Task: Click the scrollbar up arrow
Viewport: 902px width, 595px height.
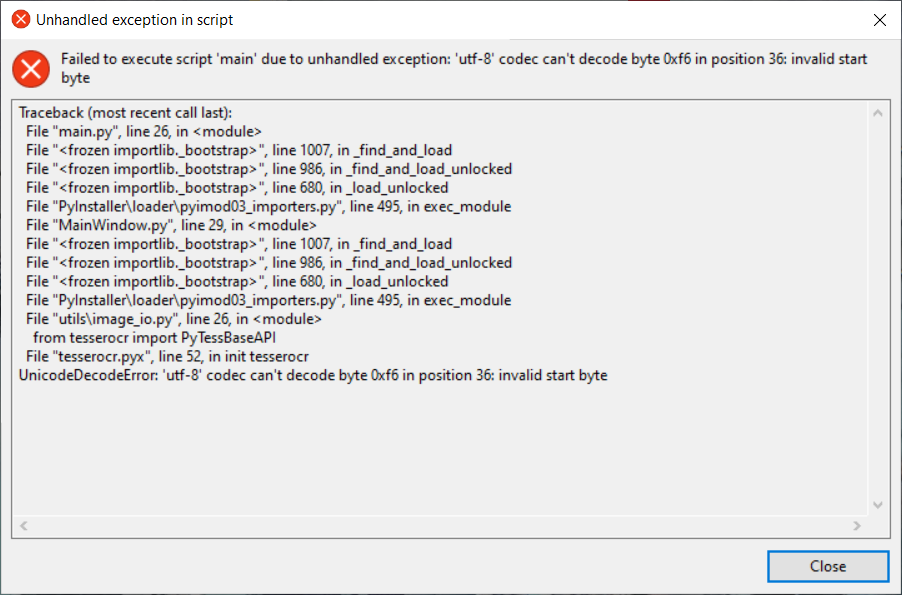Action: 878,110
